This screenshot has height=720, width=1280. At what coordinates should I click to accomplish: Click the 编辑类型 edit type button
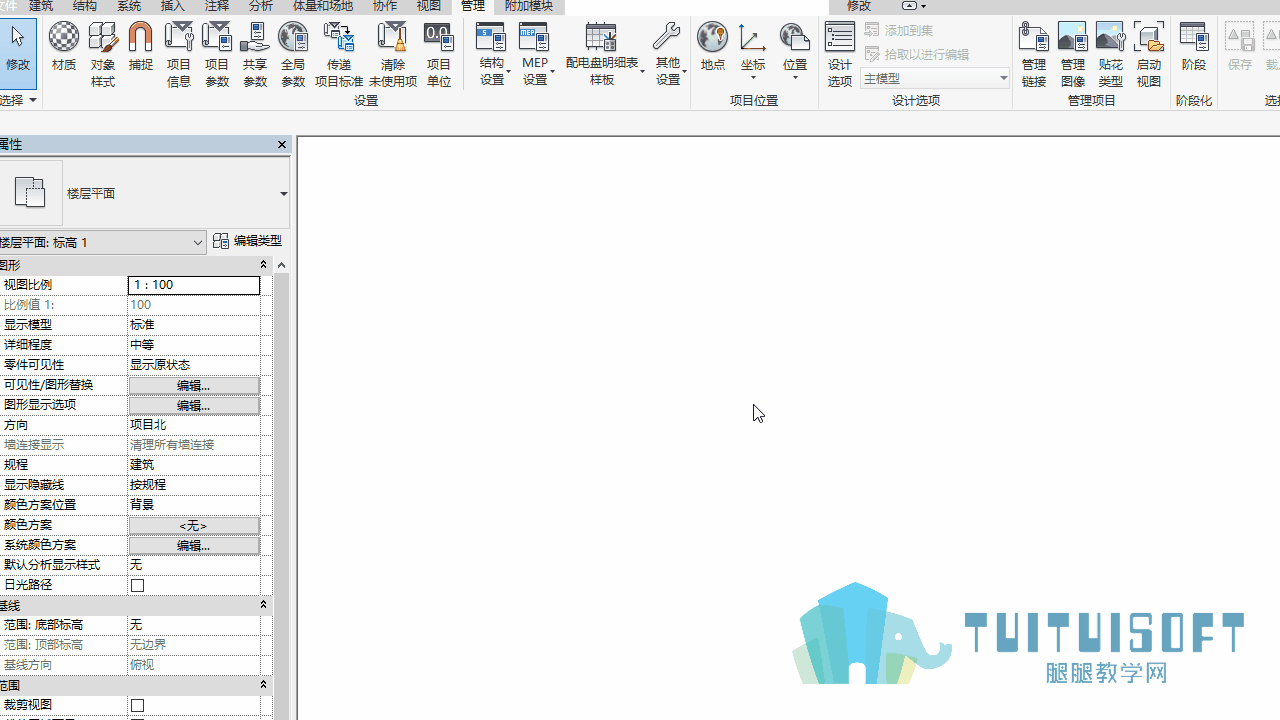click(248, 241)
